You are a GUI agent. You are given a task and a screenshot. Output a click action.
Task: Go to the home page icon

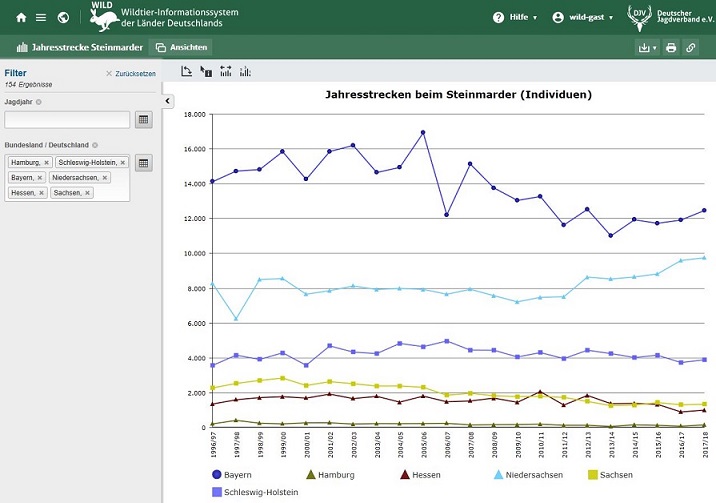(x=21, y=18)
